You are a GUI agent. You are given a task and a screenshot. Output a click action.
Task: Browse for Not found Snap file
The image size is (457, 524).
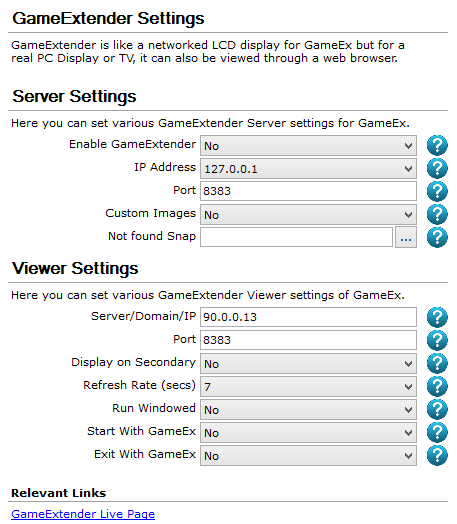tap(406, 238)
